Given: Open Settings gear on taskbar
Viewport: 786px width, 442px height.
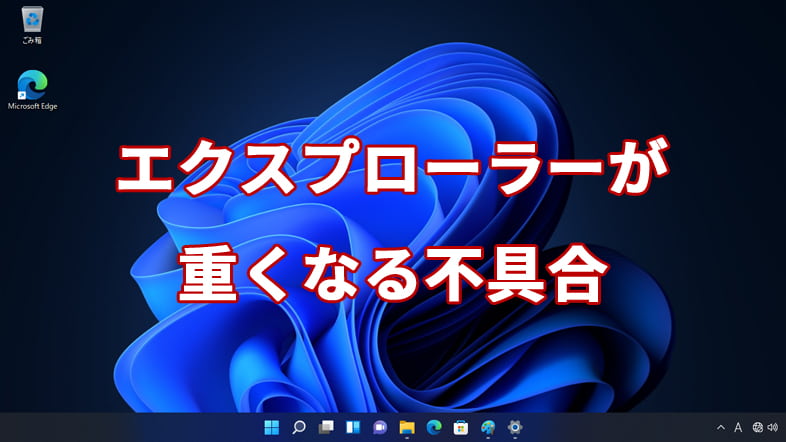Looking at the screenshot, I should point(515,427).
